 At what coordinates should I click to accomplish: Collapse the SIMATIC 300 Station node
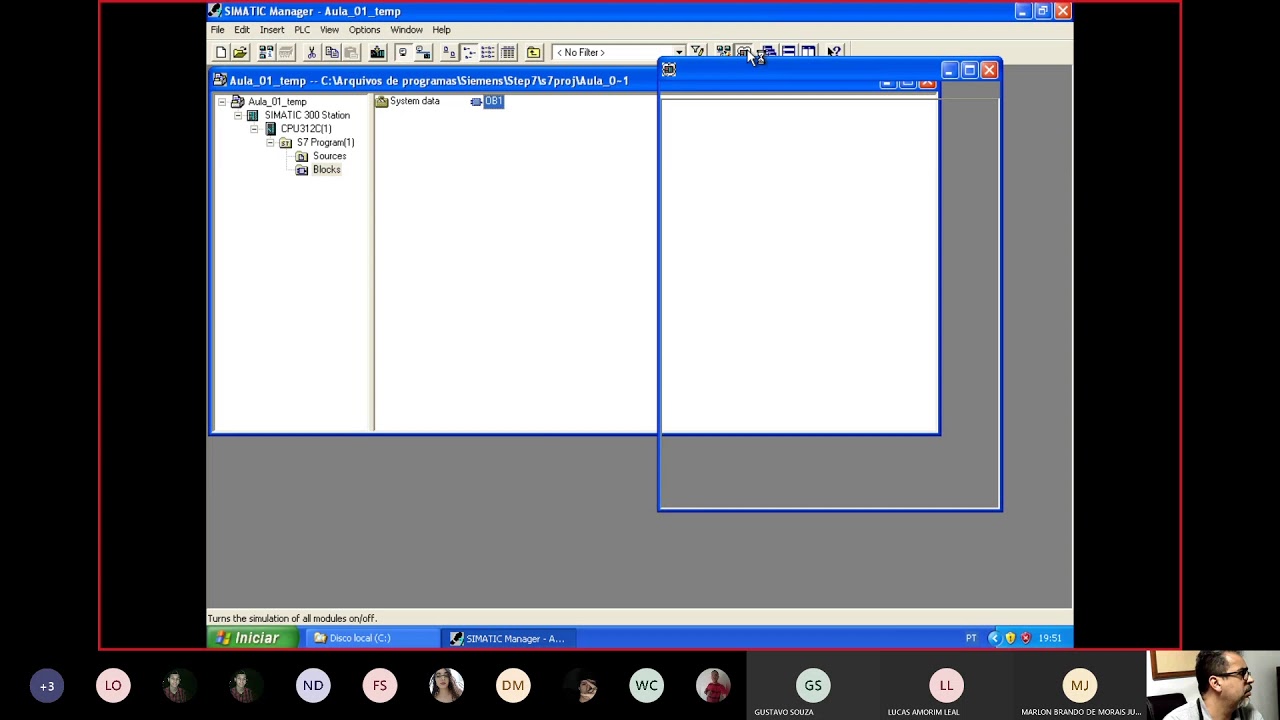[x=238, y=115]
